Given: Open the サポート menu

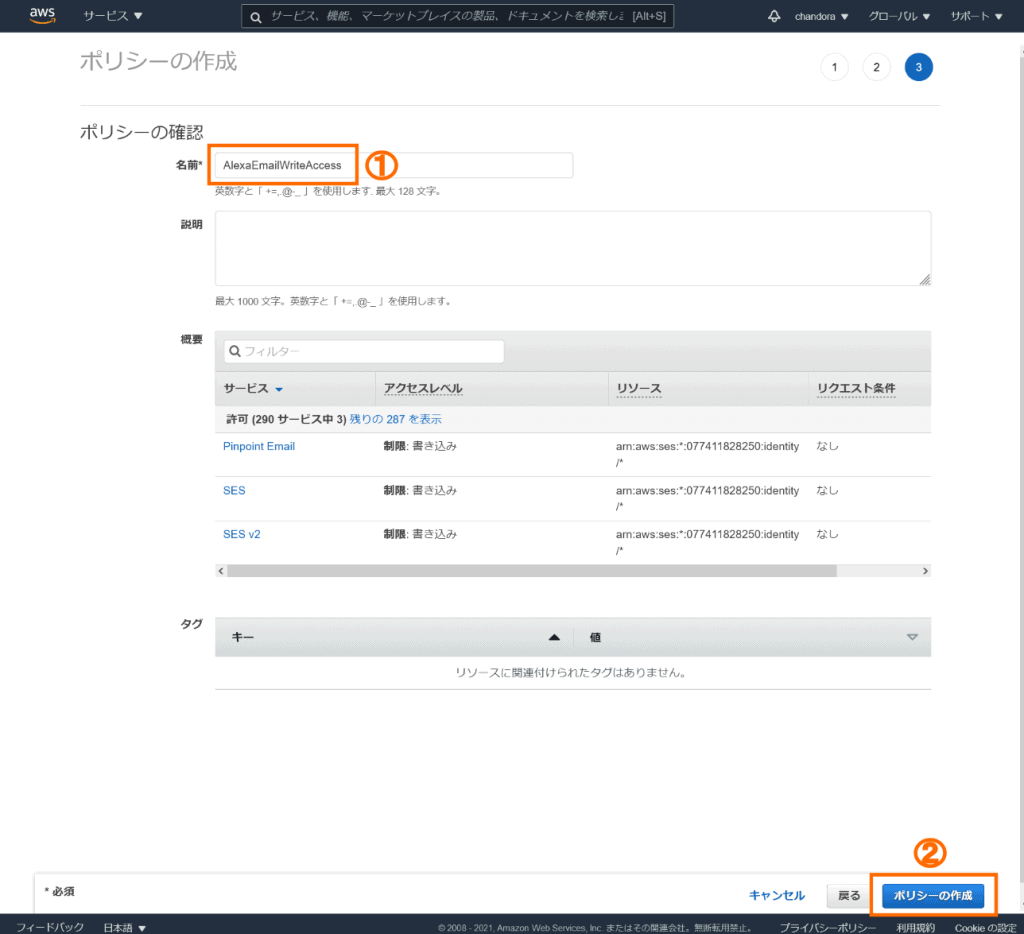Looking at the screenshot, I should (x=976, y=16).
